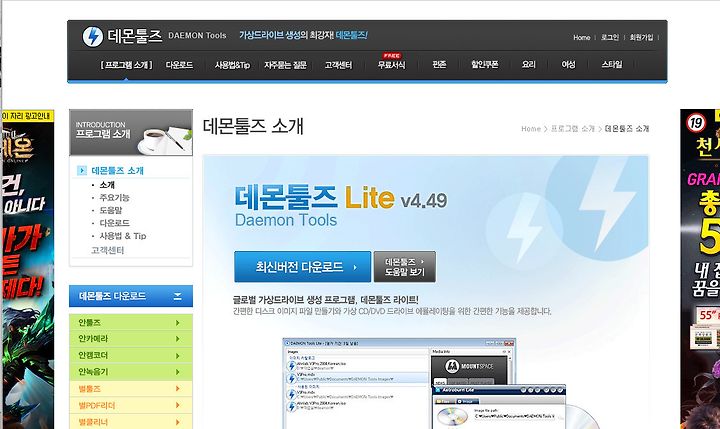Click the DAEMON Tools header text
The height and width of the screenshot is (429, 720).
(197, 35)
